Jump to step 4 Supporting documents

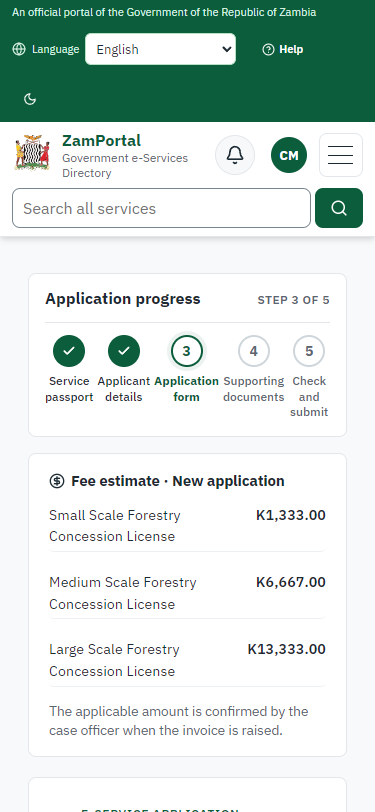(254, 351)
